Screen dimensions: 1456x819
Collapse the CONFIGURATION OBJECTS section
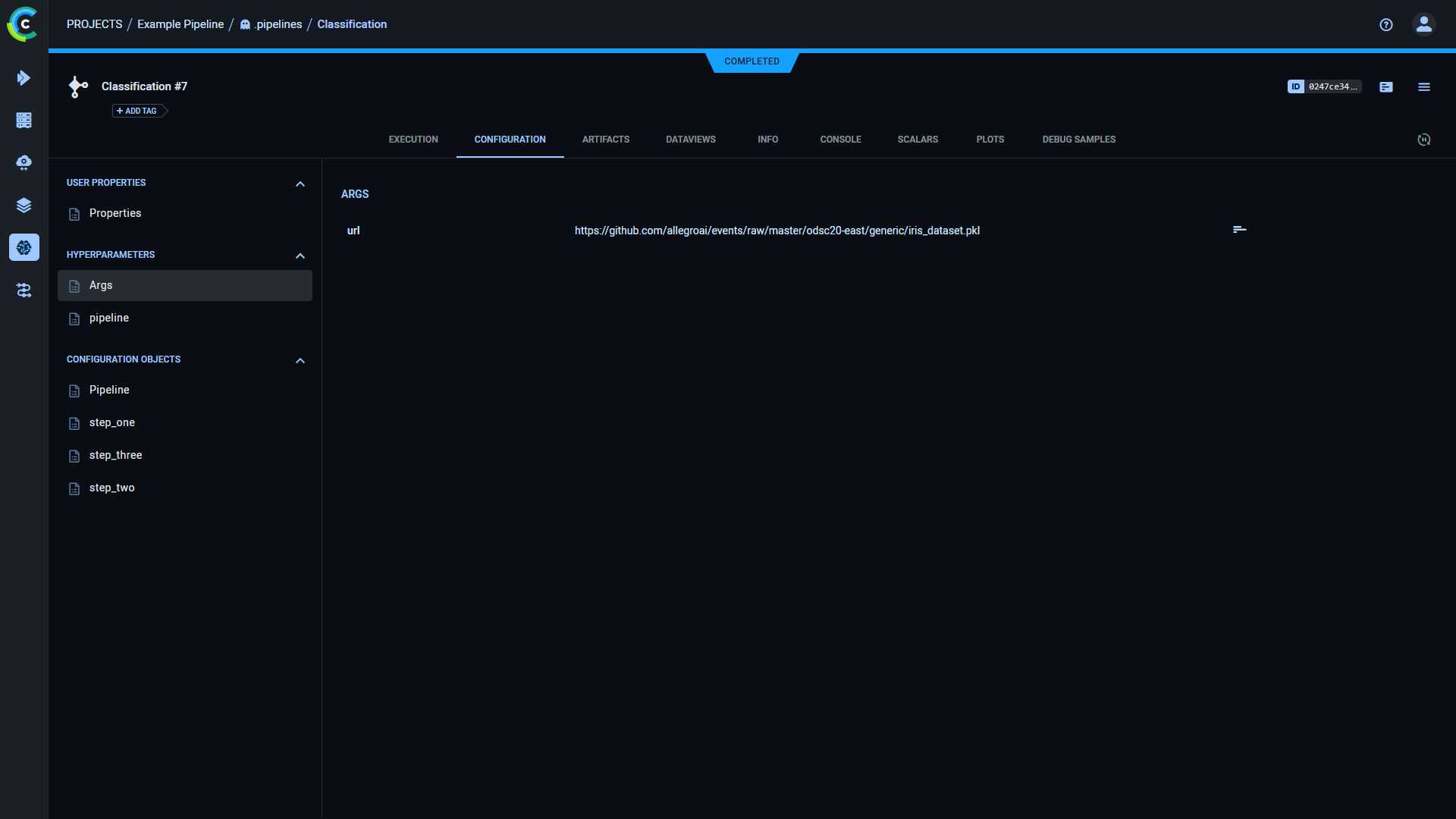click(x=300, y=360)
